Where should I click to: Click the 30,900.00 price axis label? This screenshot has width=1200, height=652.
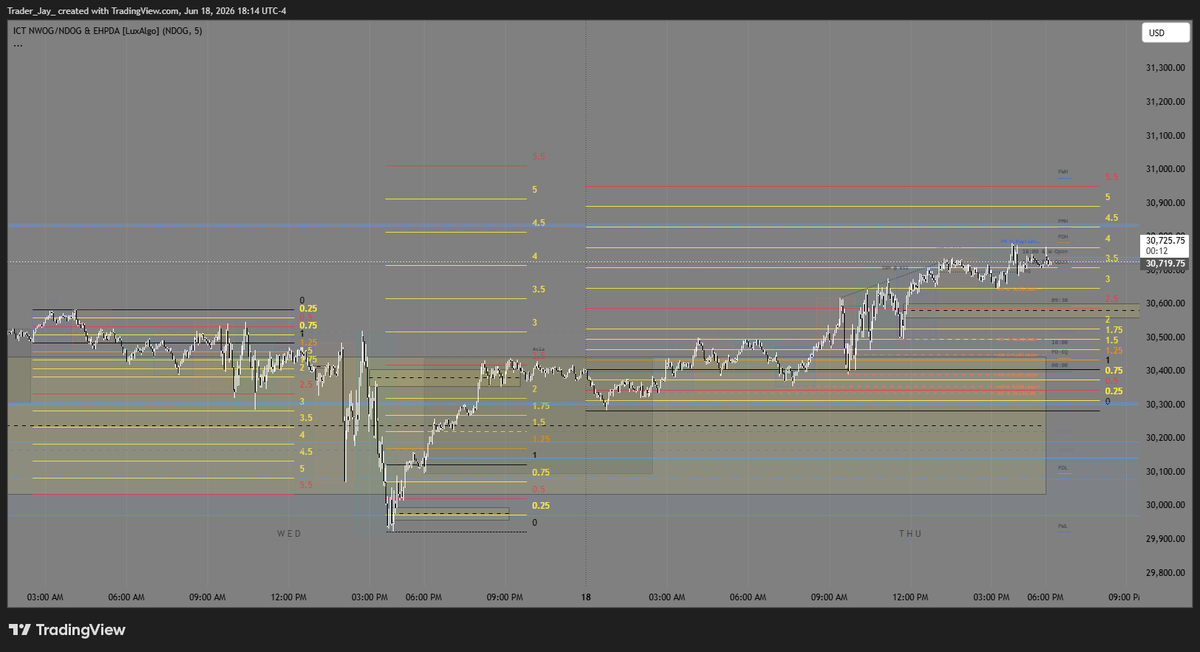(1165, 203)
